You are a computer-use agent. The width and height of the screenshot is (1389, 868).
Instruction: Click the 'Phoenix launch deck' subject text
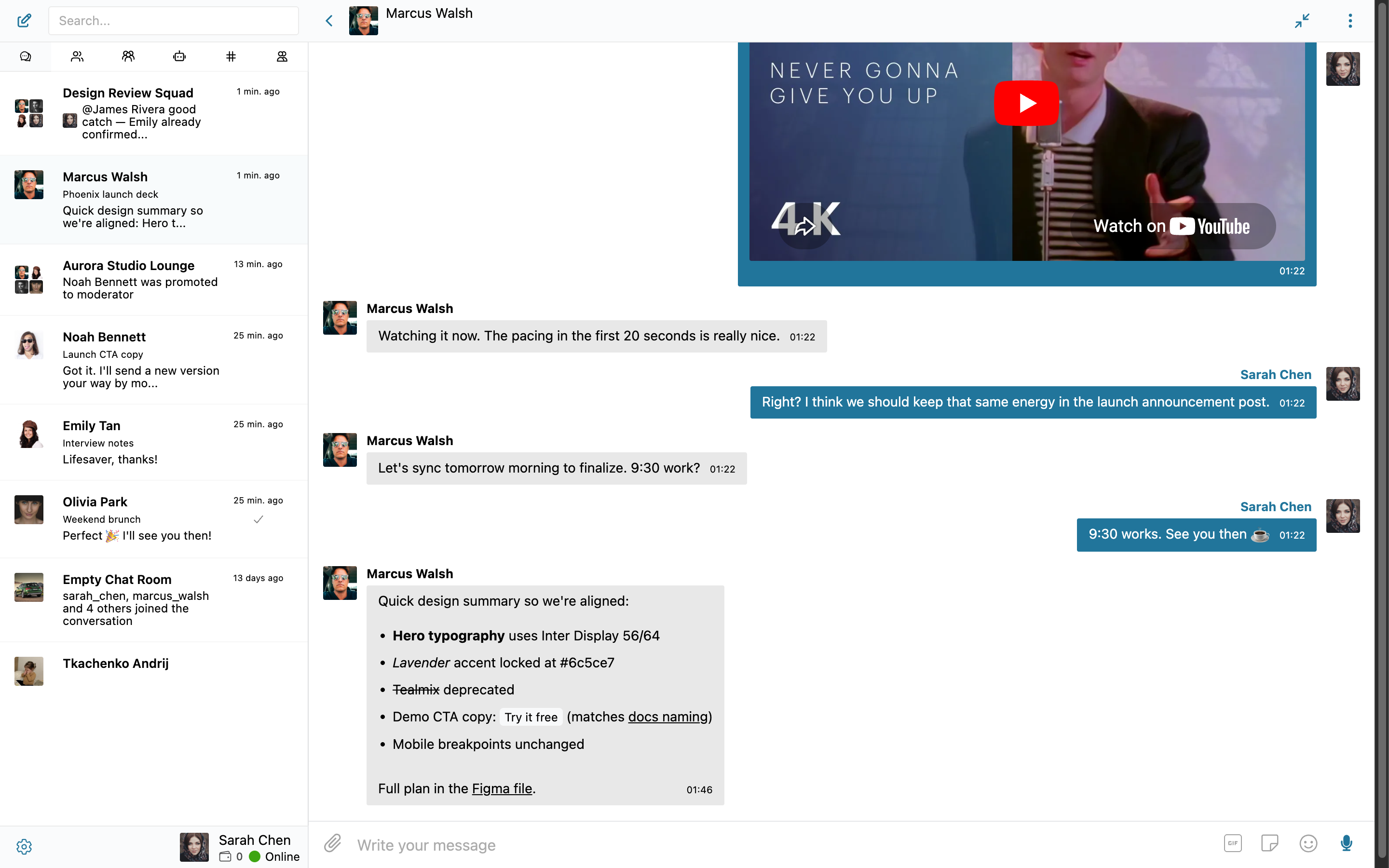[x=110, y=194]
